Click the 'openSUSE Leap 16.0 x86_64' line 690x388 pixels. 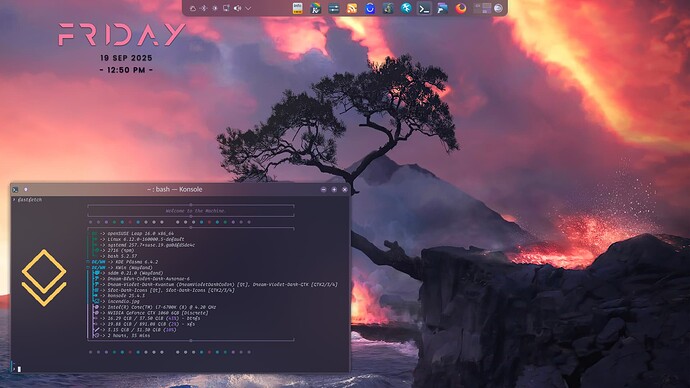(x=140, y=234)
